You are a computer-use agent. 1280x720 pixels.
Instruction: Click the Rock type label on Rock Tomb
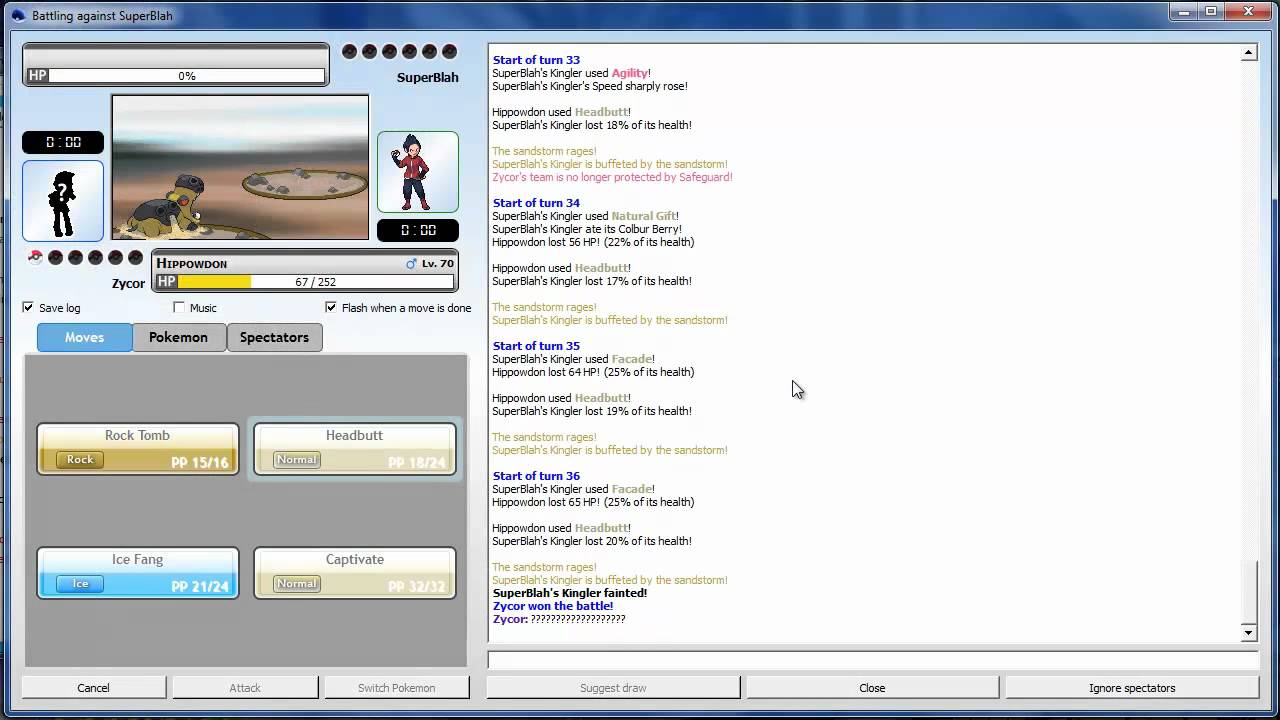[x=80, y=460]
